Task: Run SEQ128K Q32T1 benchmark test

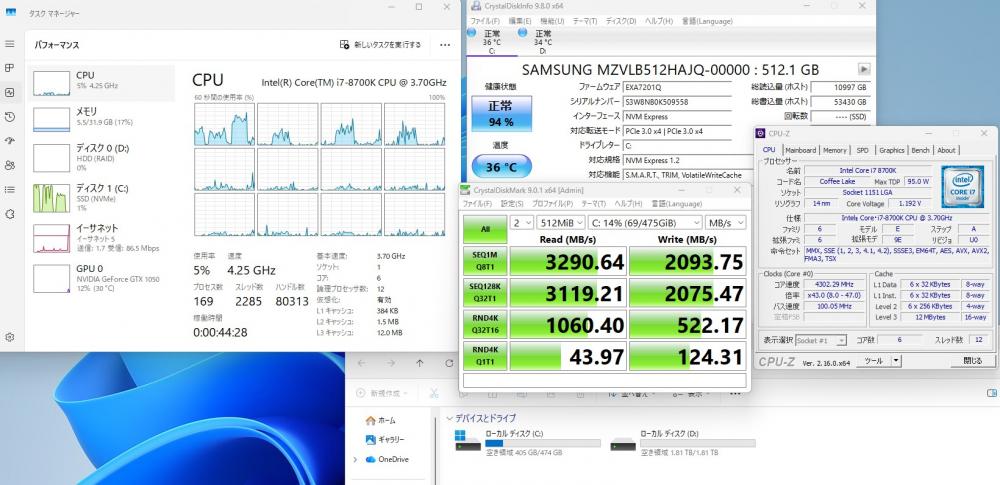Action: tap(485, 293)
